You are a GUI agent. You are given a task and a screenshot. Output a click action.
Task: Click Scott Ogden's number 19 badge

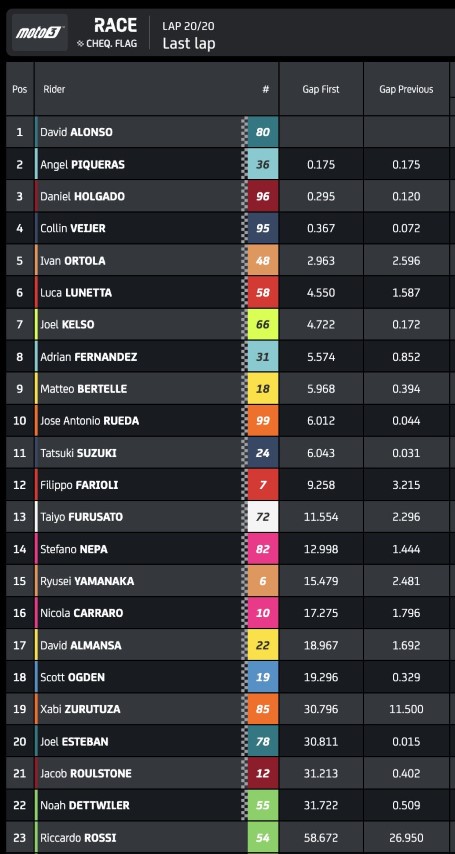[x=263, y=677]
